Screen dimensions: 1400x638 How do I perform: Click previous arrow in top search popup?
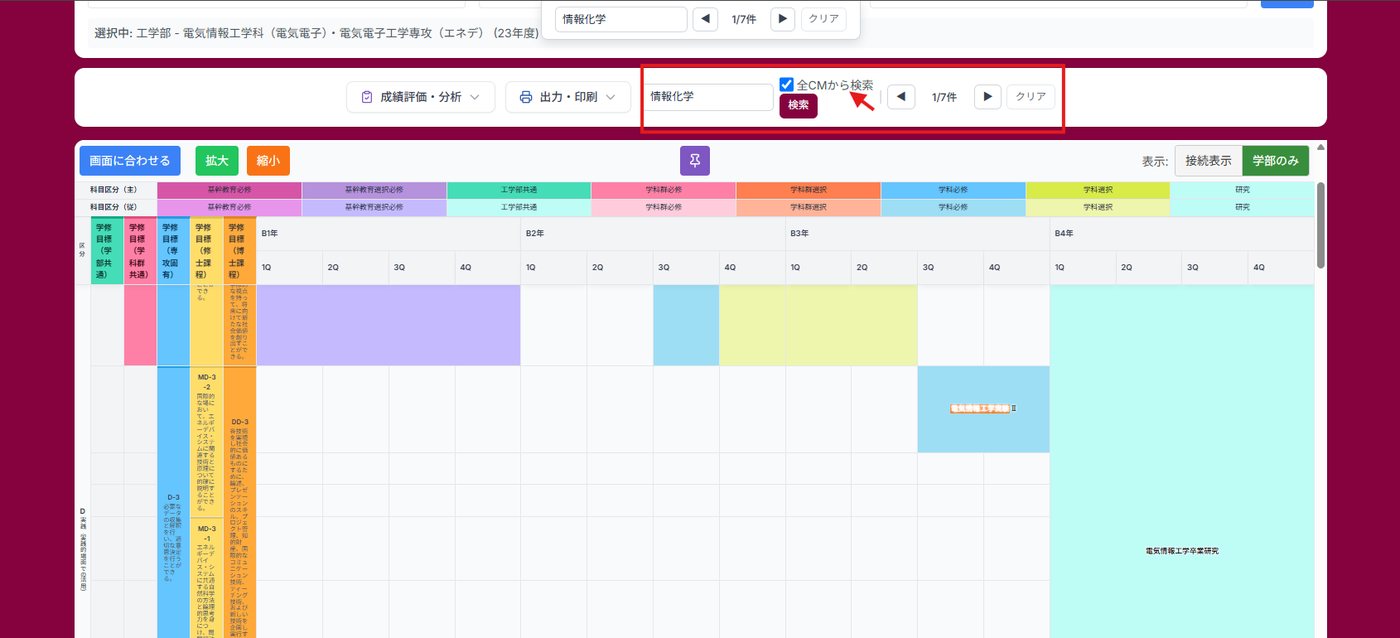pyautogui.click(x=705, y=19)
